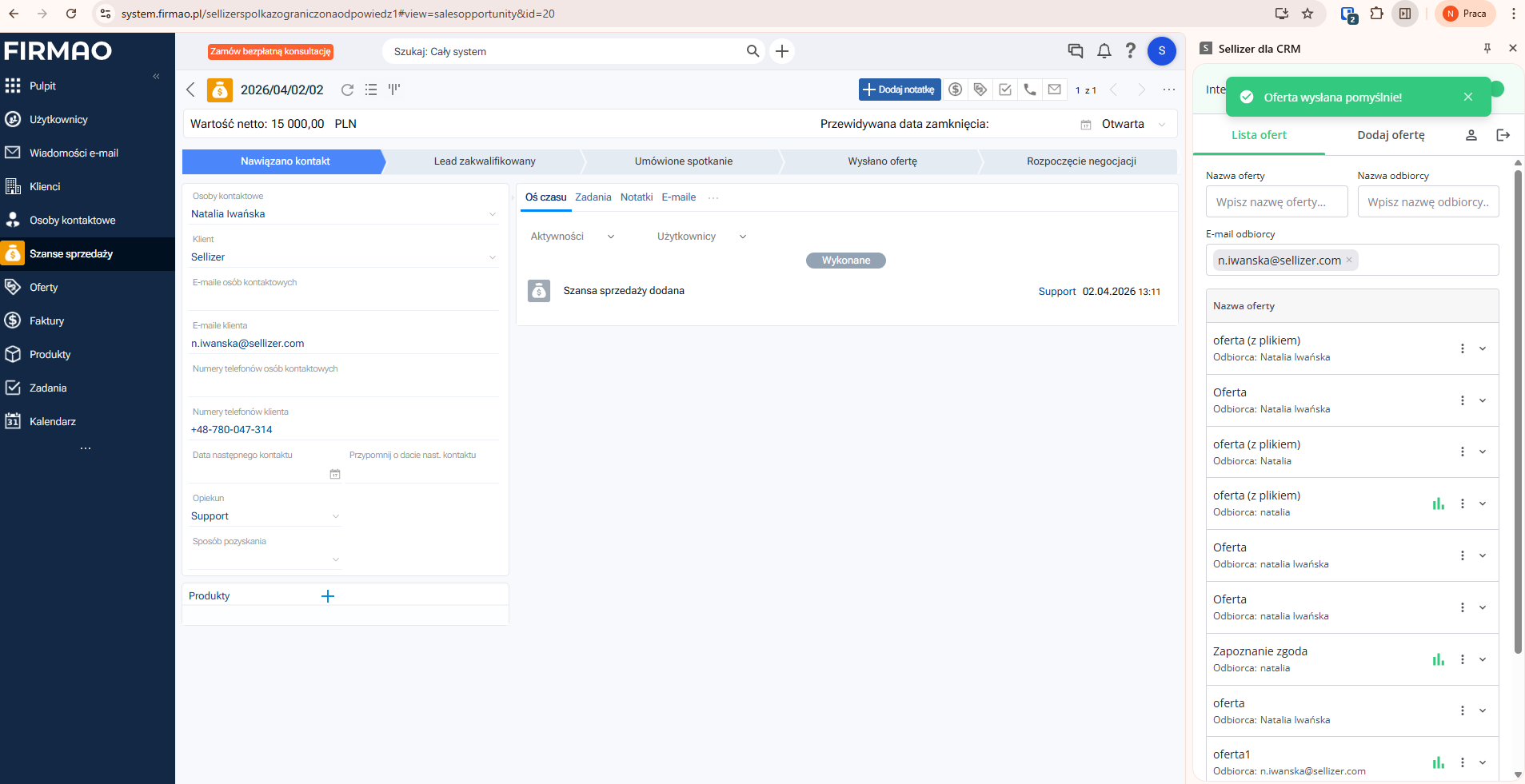Open the Otwarta status dropdown
The height and width of the screenshot is (784, 1525).
1134,124
